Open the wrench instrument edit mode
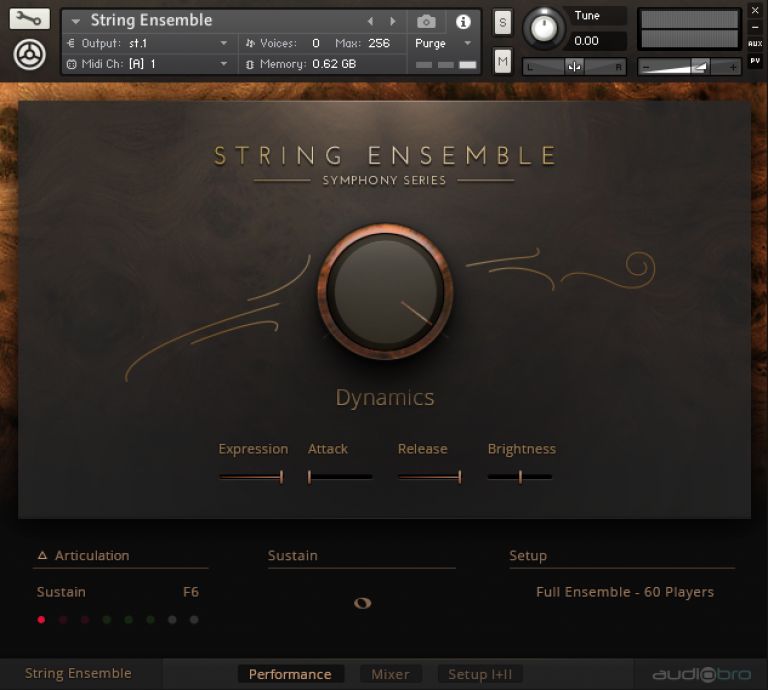This screenshot has height=690, width=768. 29,19
